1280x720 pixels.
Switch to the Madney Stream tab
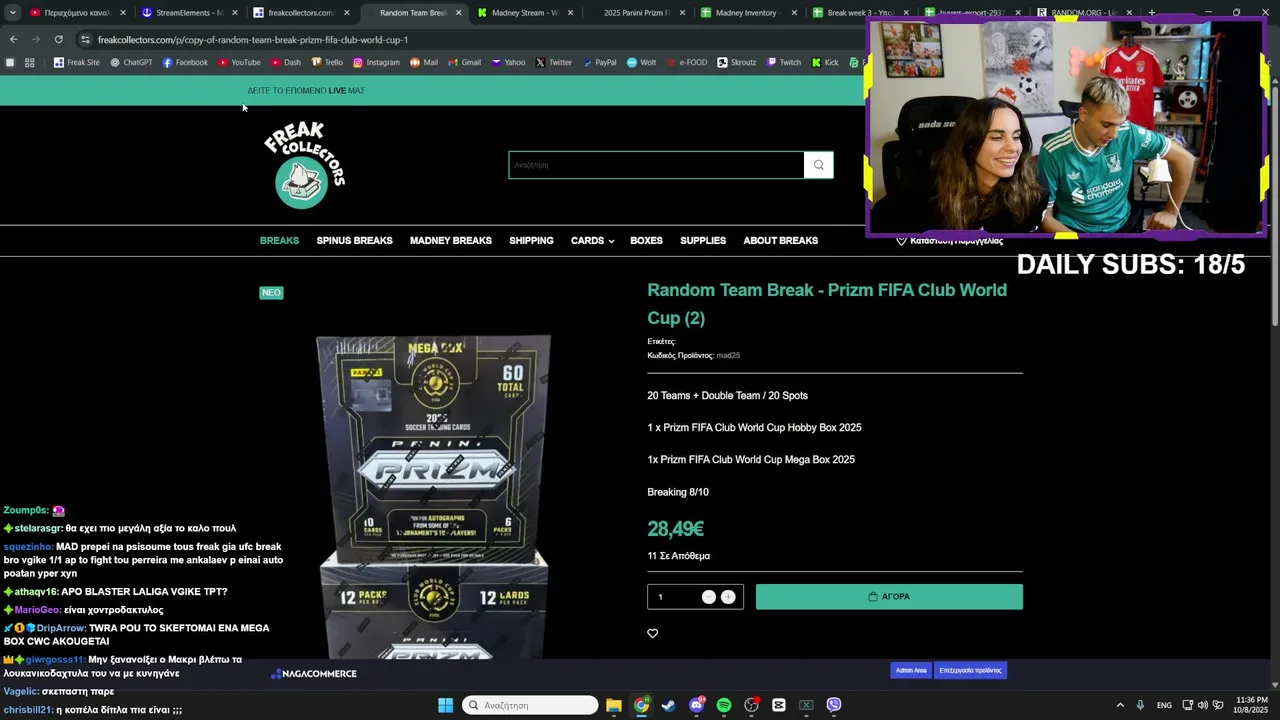click(x=523, y=13)
